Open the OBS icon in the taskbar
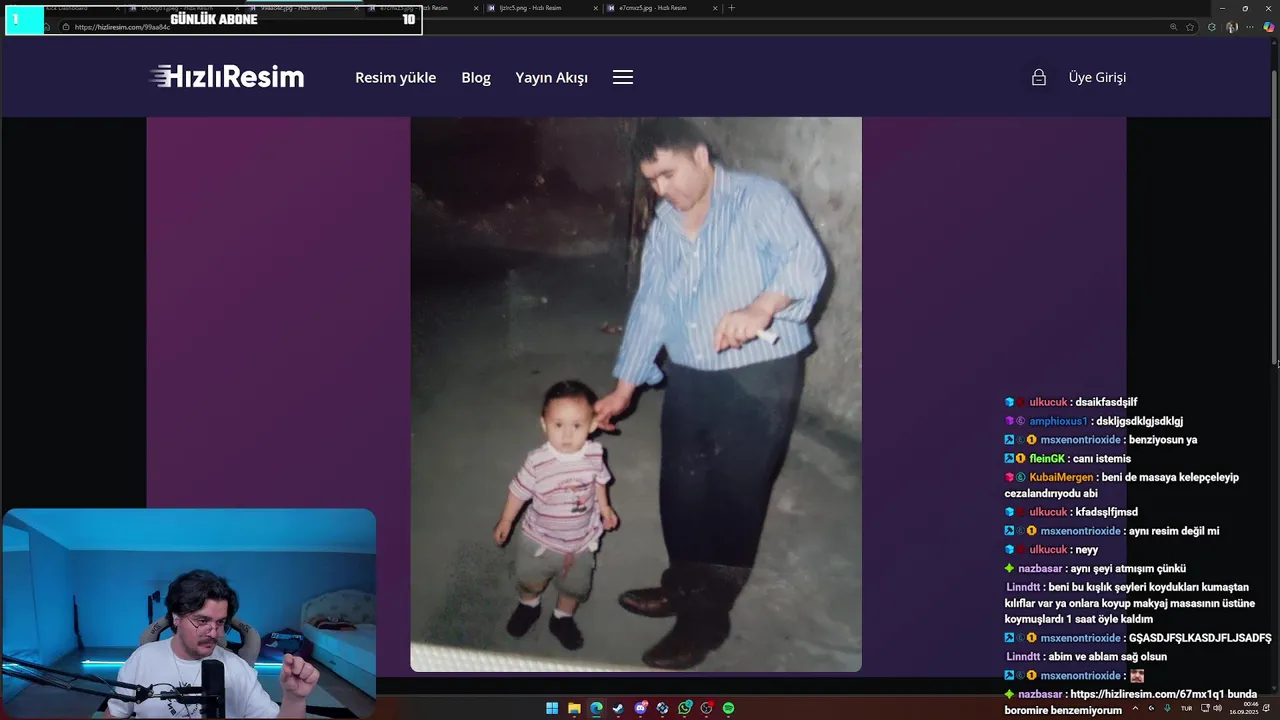This screenshot has width=1280, height=720. point(706,708)
